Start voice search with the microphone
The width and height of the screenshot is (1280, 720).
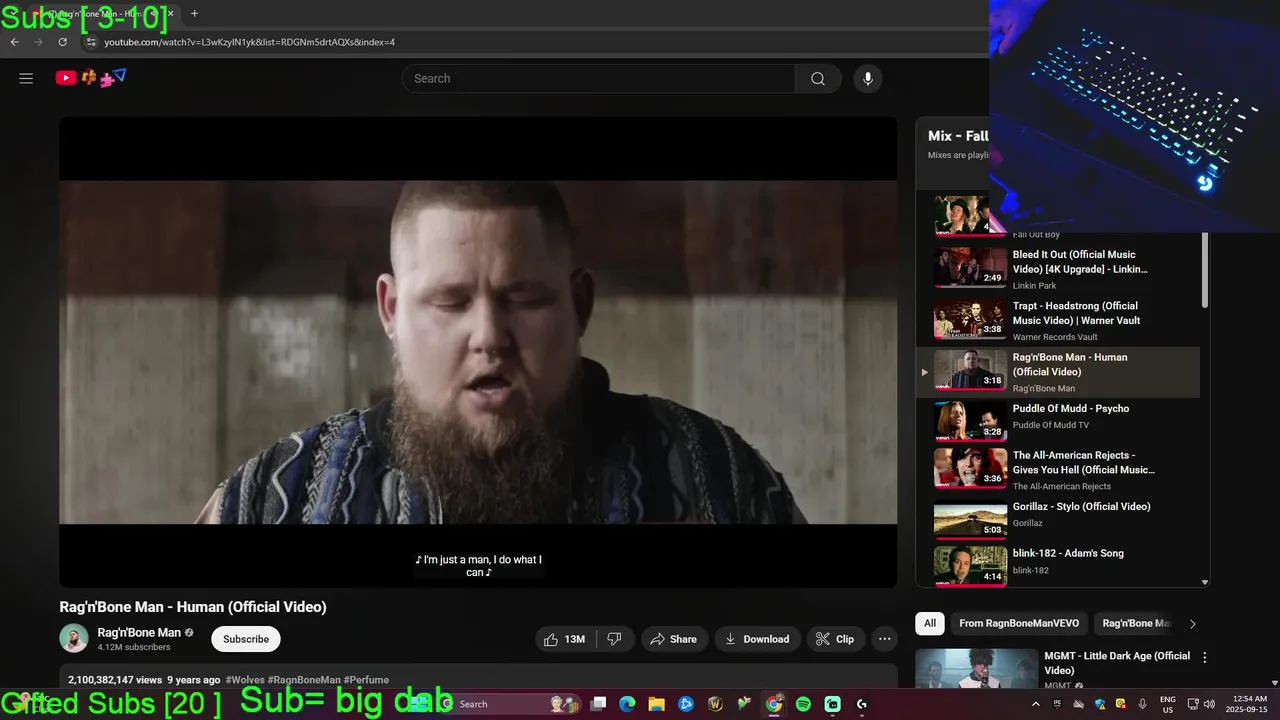pos(868,79)
